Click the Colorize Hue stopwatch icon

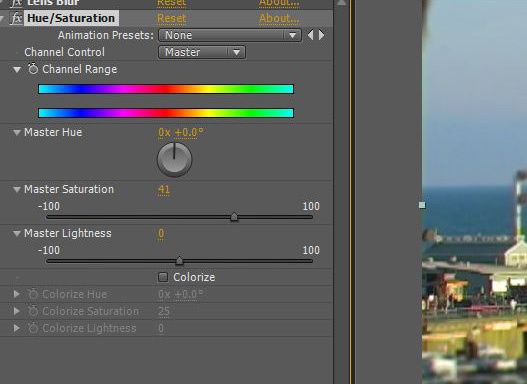tap(33, 294)
